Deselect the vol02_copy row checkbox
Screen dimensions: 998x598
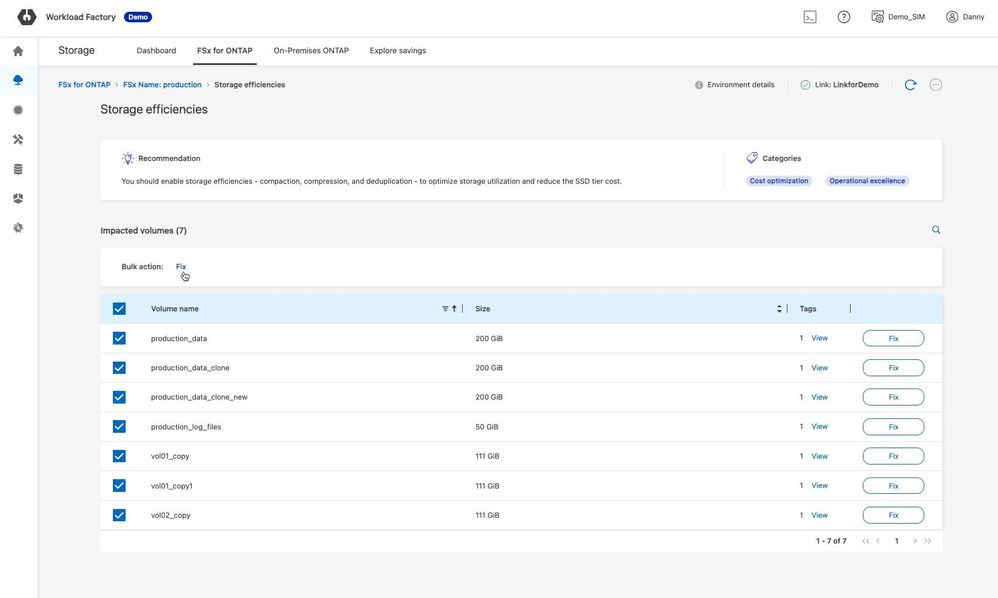[x=119, y=515]
